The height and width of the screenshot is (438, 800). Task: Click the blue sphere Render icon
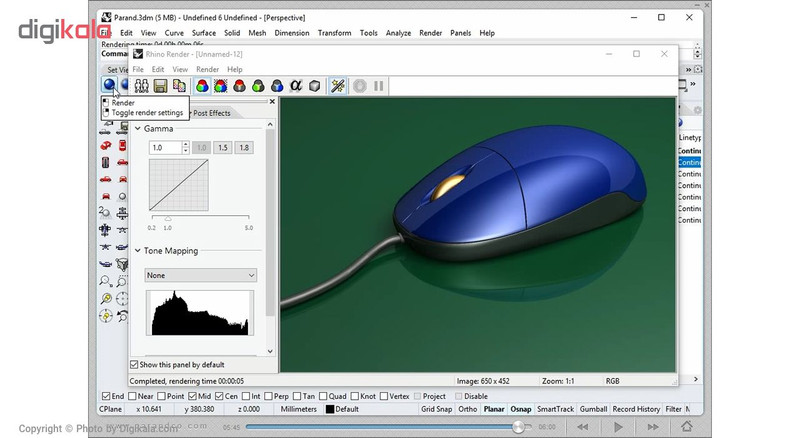coord(109,85)
